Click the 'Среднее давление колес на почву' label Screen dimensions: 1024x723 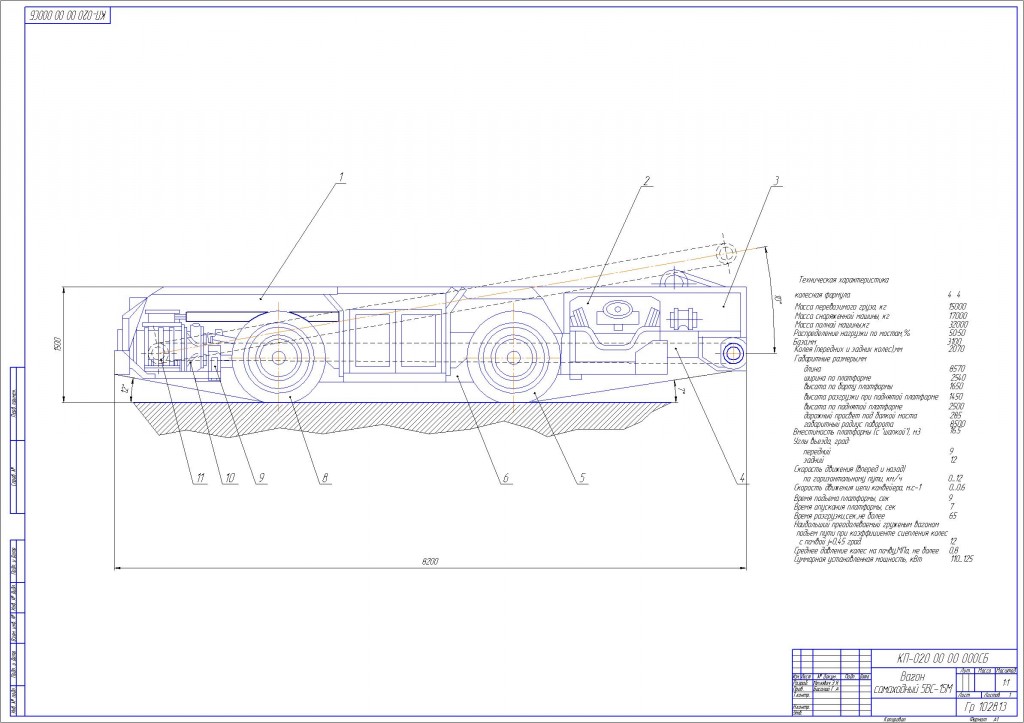pyautogui.click(x=866, y=551)
